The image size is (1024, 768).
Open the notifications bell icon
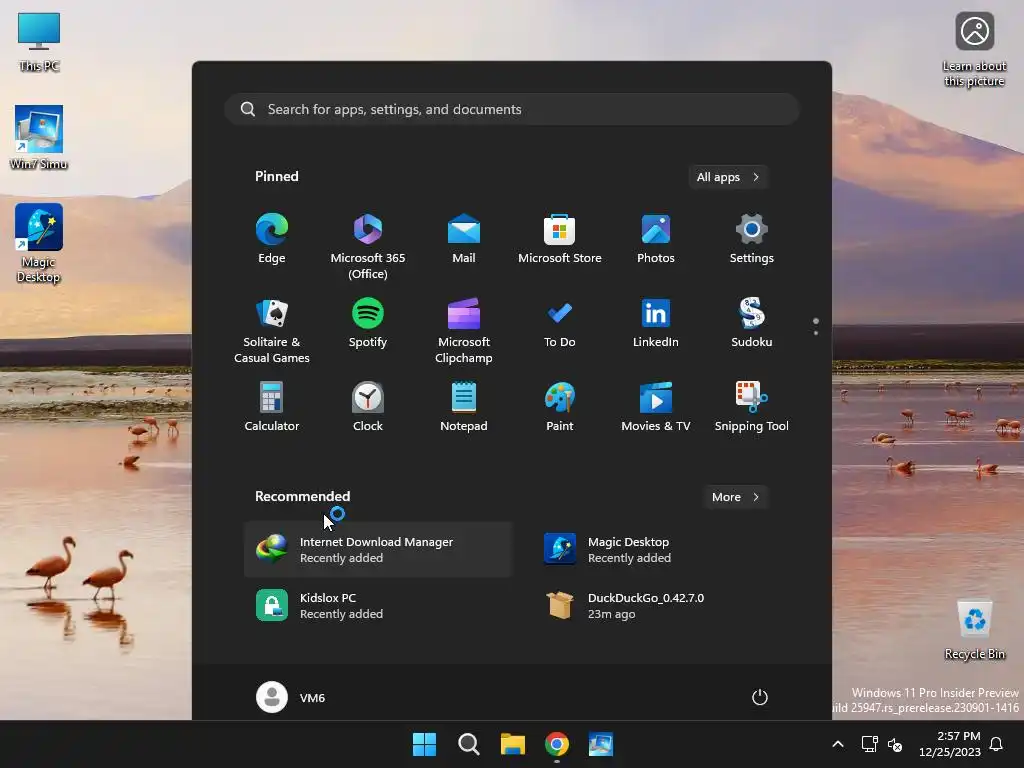[x=997, y=744]
